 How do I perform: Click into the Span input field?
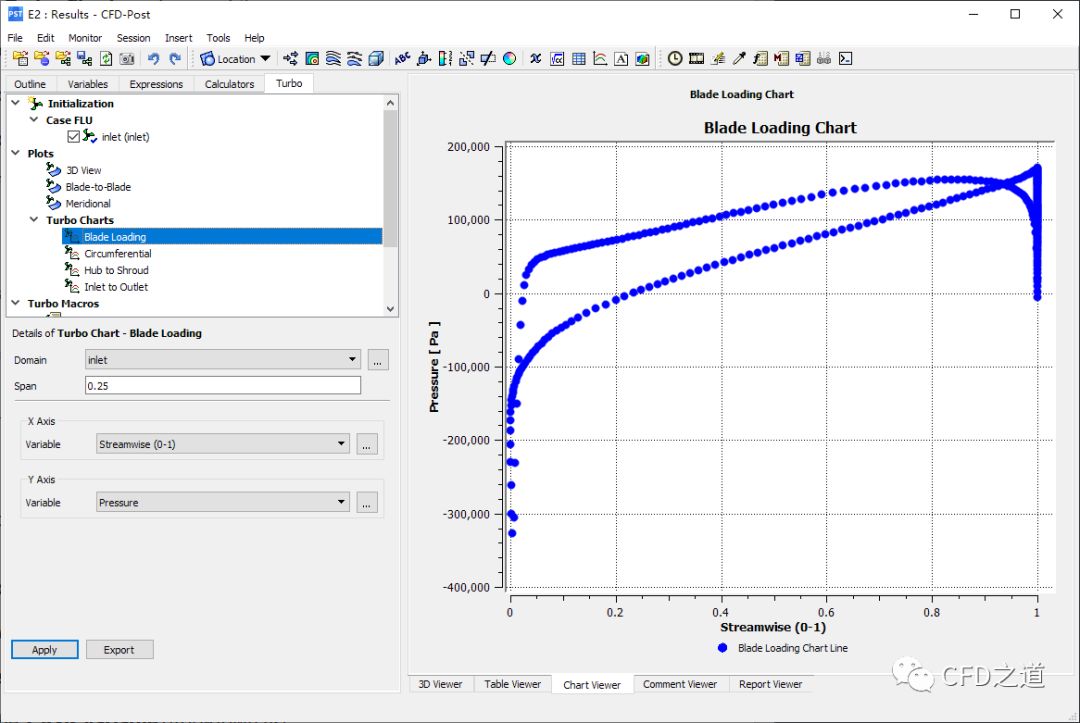(x=223, y=386)
